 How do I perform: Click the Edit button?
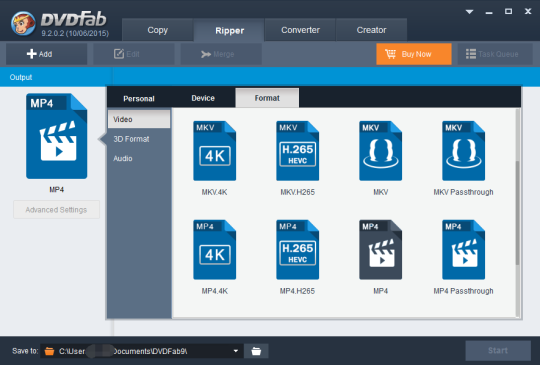pyautogui.click(x=134, y=54)
